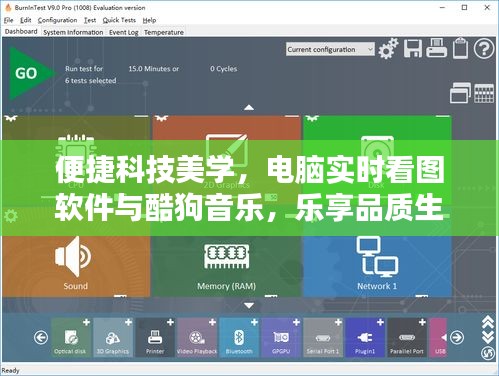
Task: Click the GPGPU test icon
Action: pos(281,338)
